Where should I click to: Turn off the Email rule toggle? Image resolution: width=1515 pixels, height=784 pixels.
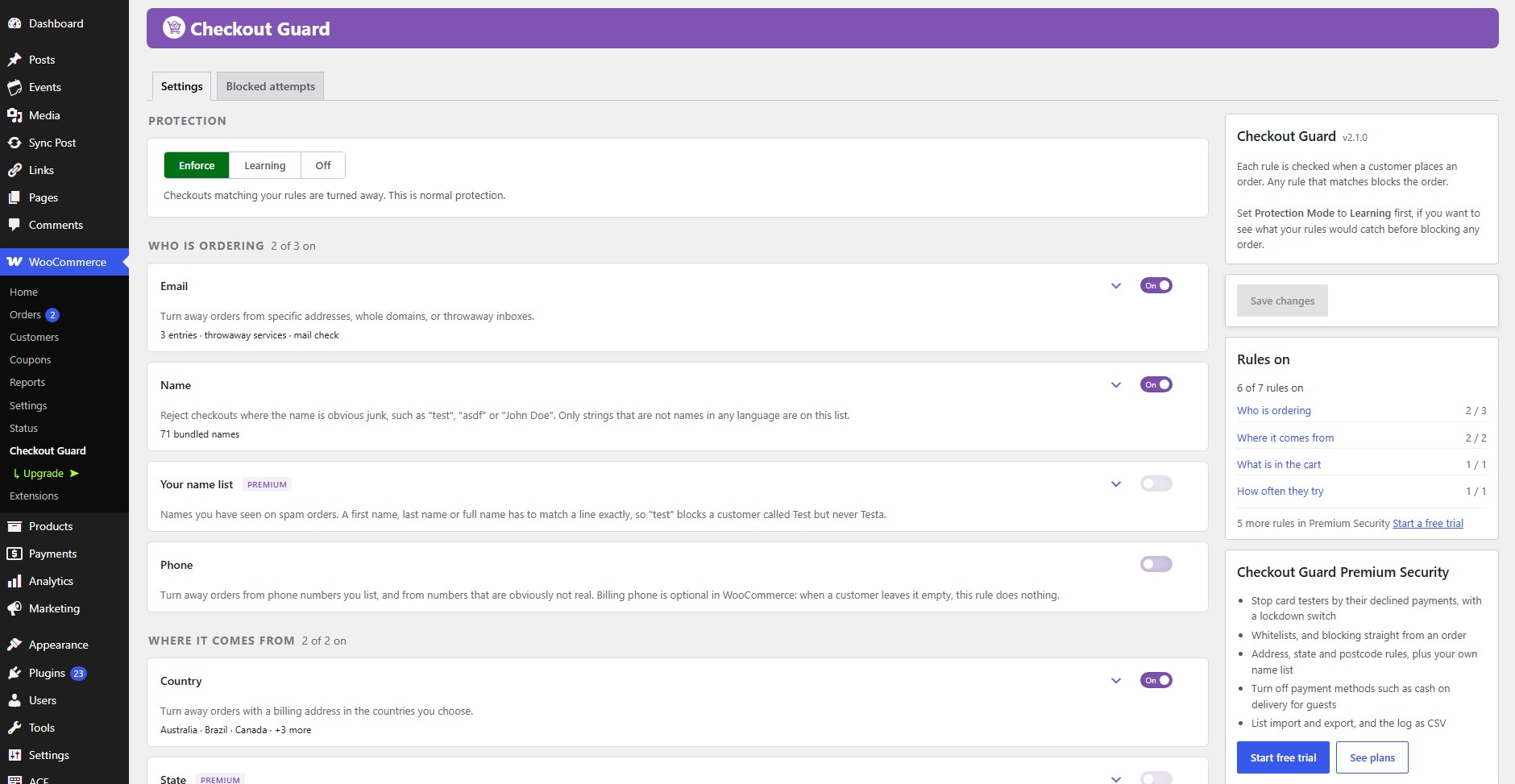1156,285
